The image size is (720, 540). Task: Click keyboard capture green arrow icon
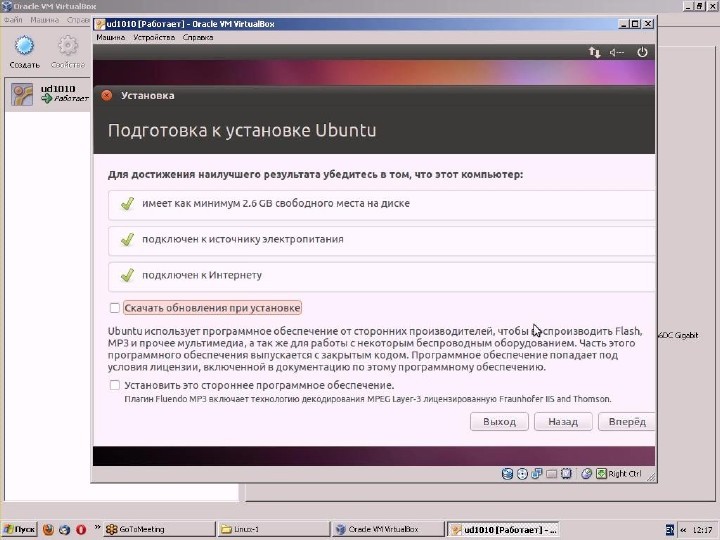(x=601, y=473)
